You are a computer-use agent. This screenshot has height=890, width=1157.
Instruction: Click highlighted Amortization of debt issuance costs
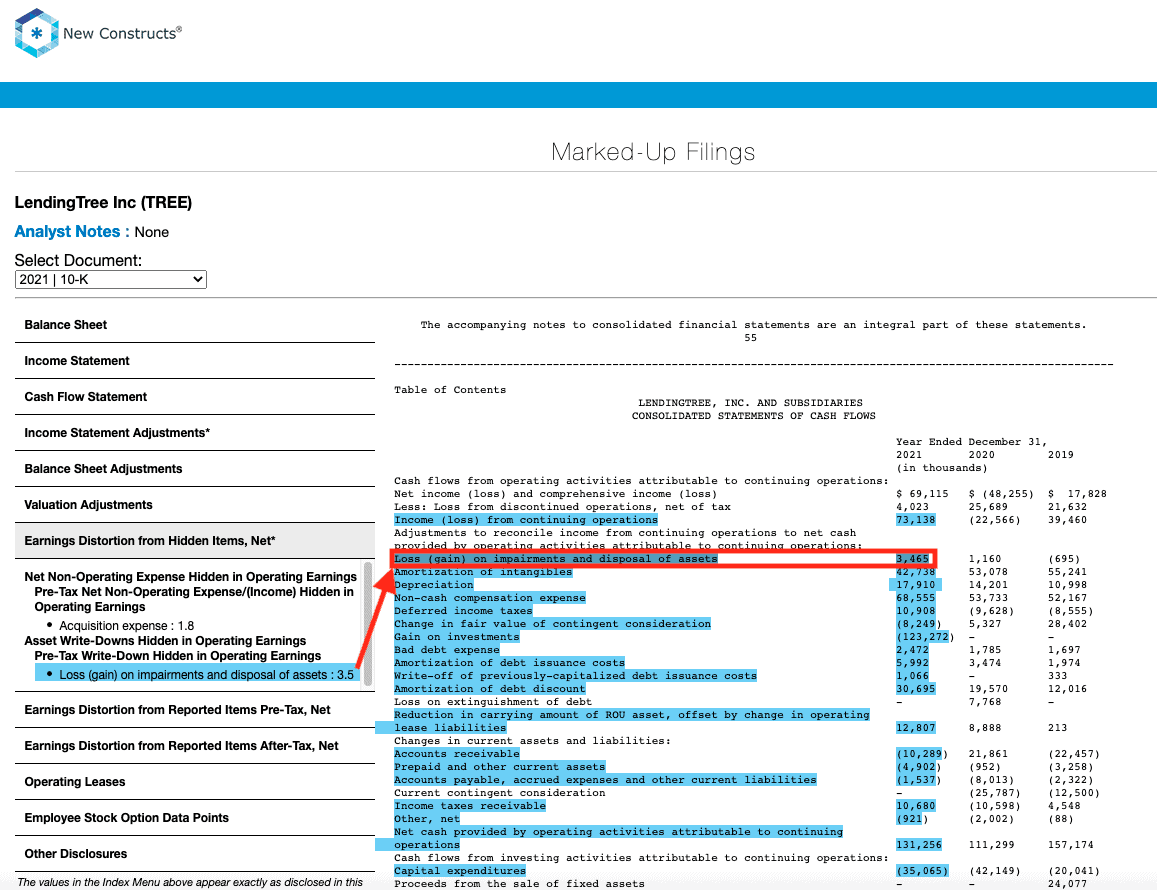(510, 663)
